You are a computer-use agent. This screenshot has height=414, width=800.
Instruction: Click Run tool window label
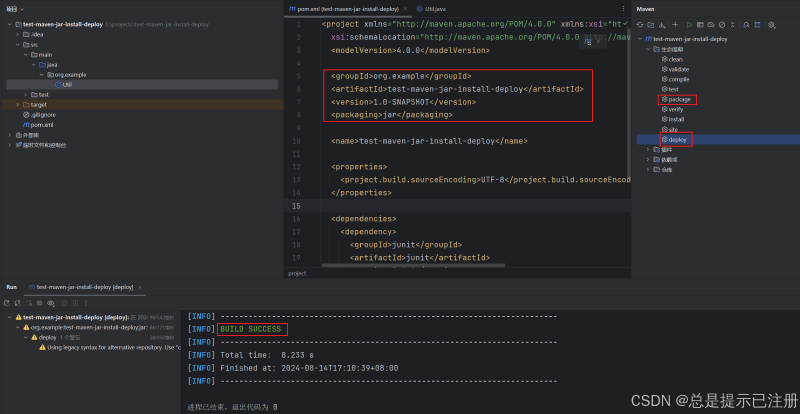(x=11, y=287)
